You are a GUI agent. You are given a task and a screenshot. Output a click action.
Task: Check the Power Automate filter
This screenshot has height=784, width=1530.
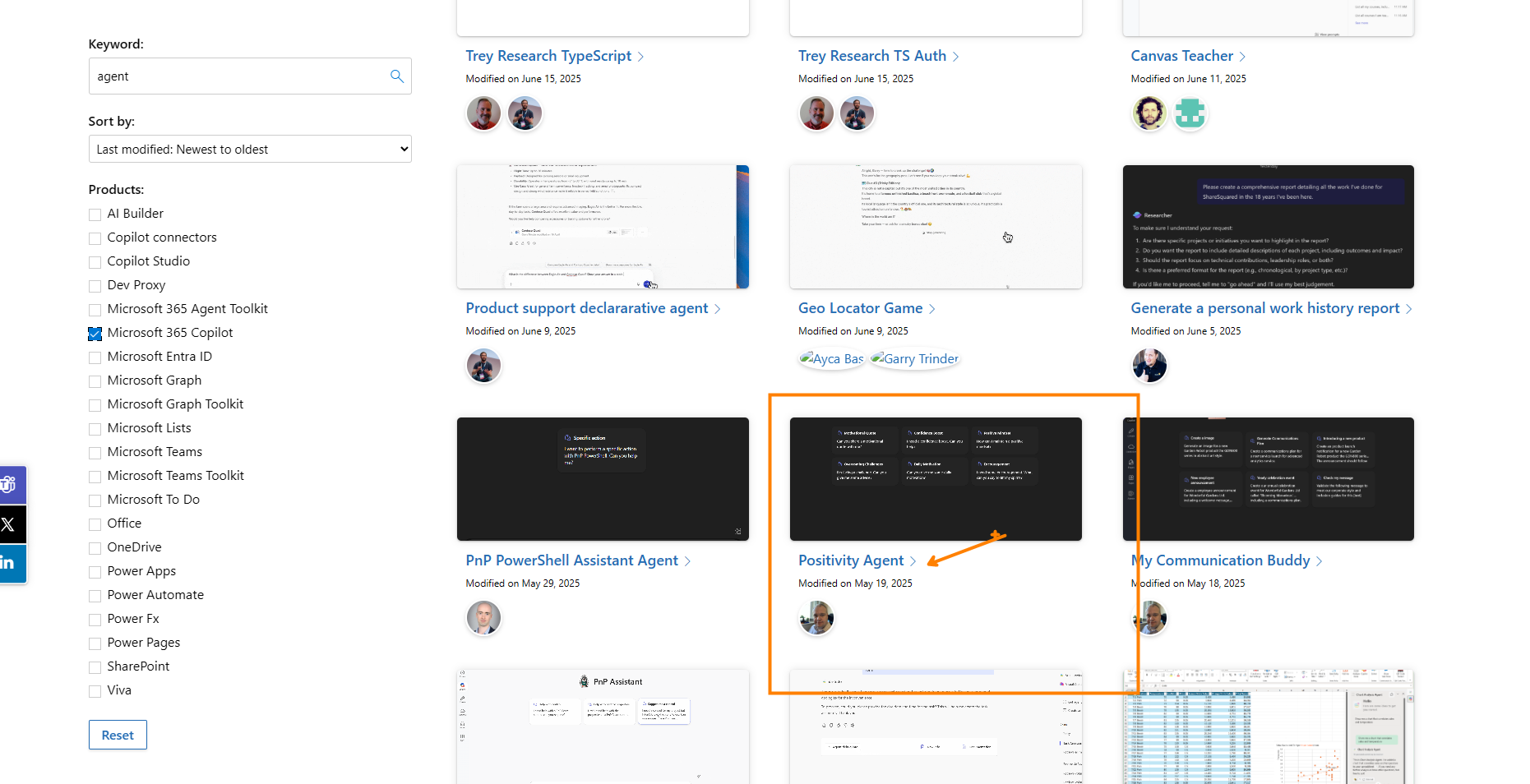pos(95,596)
